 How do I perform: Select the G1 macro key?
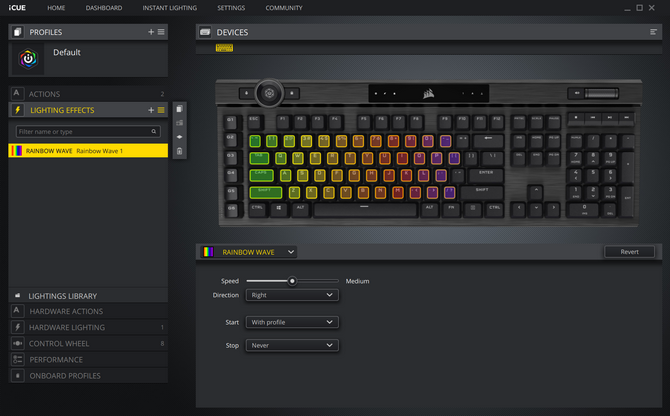point(231,121)
